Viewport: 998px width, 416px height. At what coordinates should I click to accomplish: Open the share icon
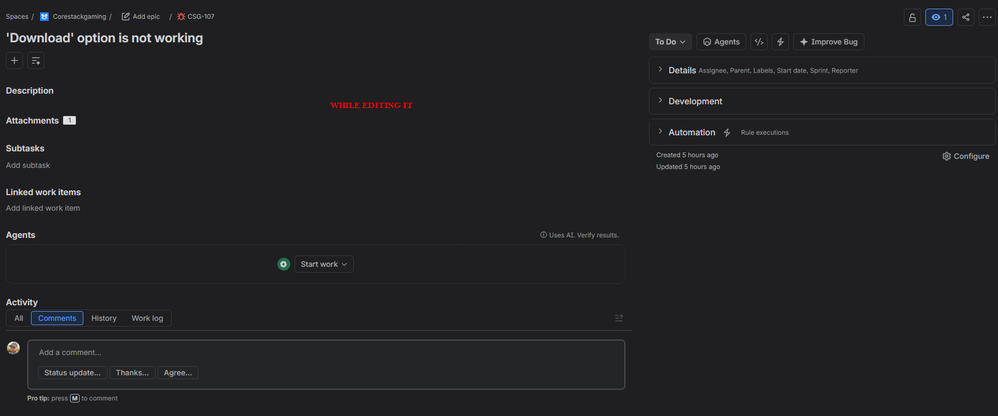966,17
